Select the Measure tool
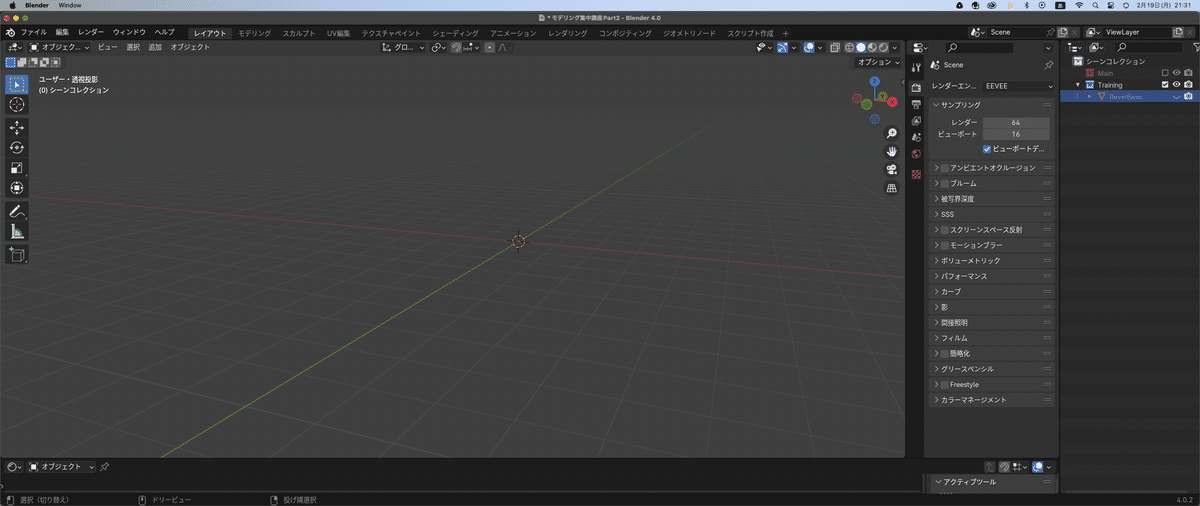The width and height of the screenshot is (1200, 506). [x=17, y=232]
